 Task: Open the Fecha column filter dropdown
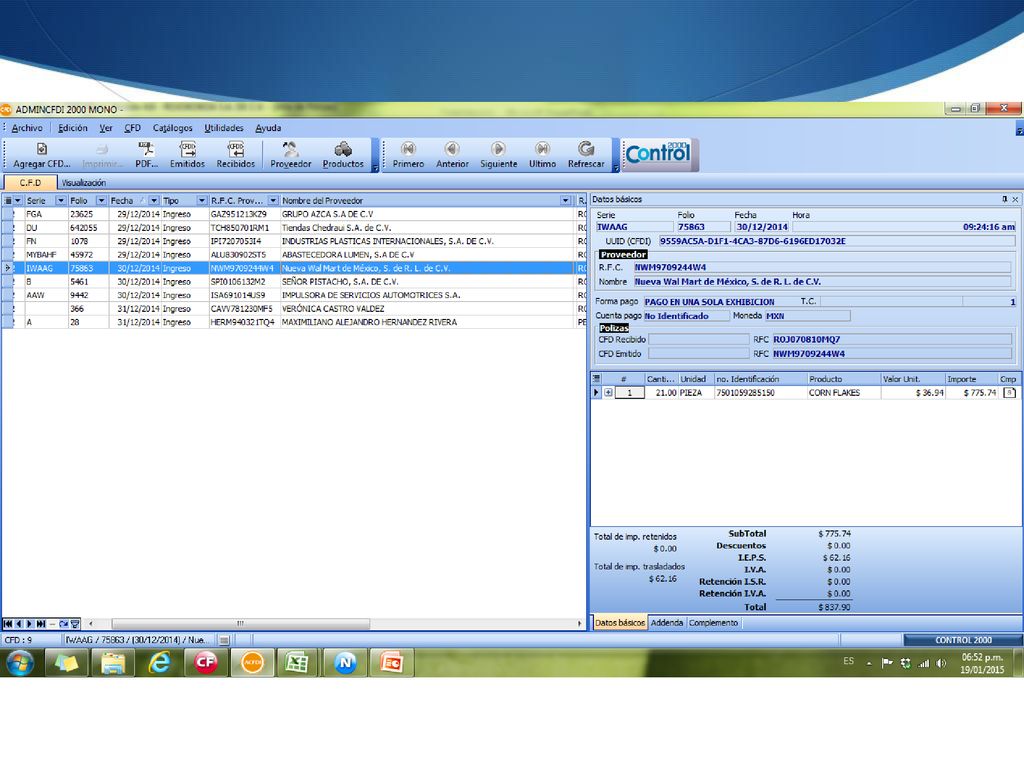[x=153, y=200]
